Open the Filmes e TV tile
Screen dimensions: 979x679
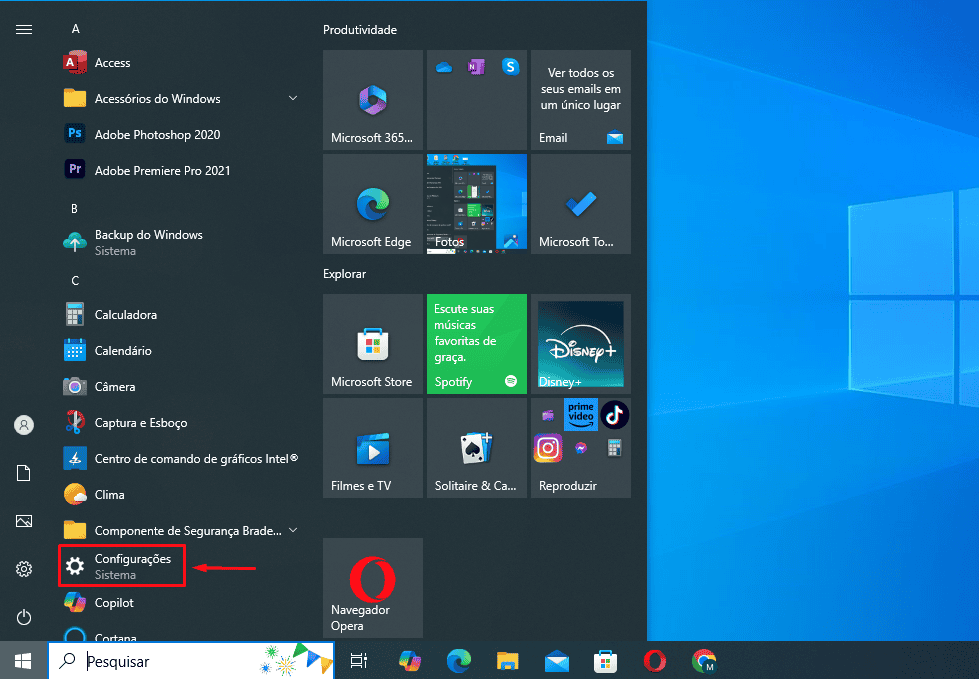coord(373,448)
